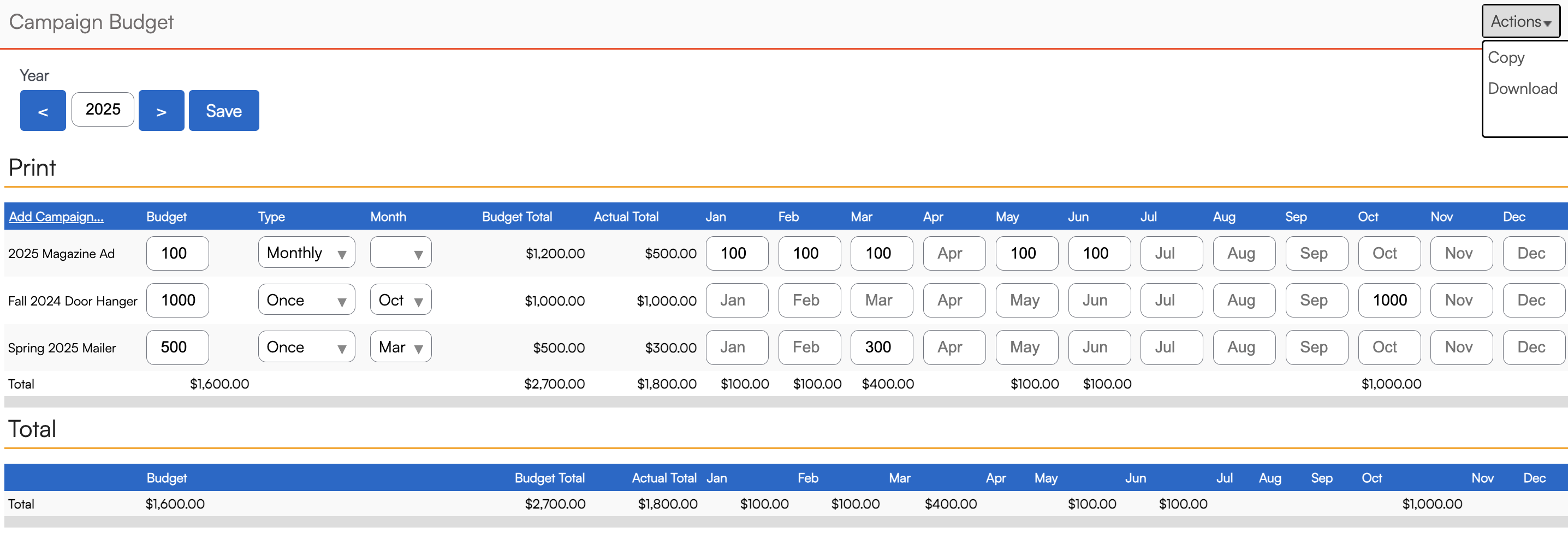Viewport: 1568px width, 539px height.
Task: Click May field in Spring 2025 Mailer row
Action: point(1027,347)
